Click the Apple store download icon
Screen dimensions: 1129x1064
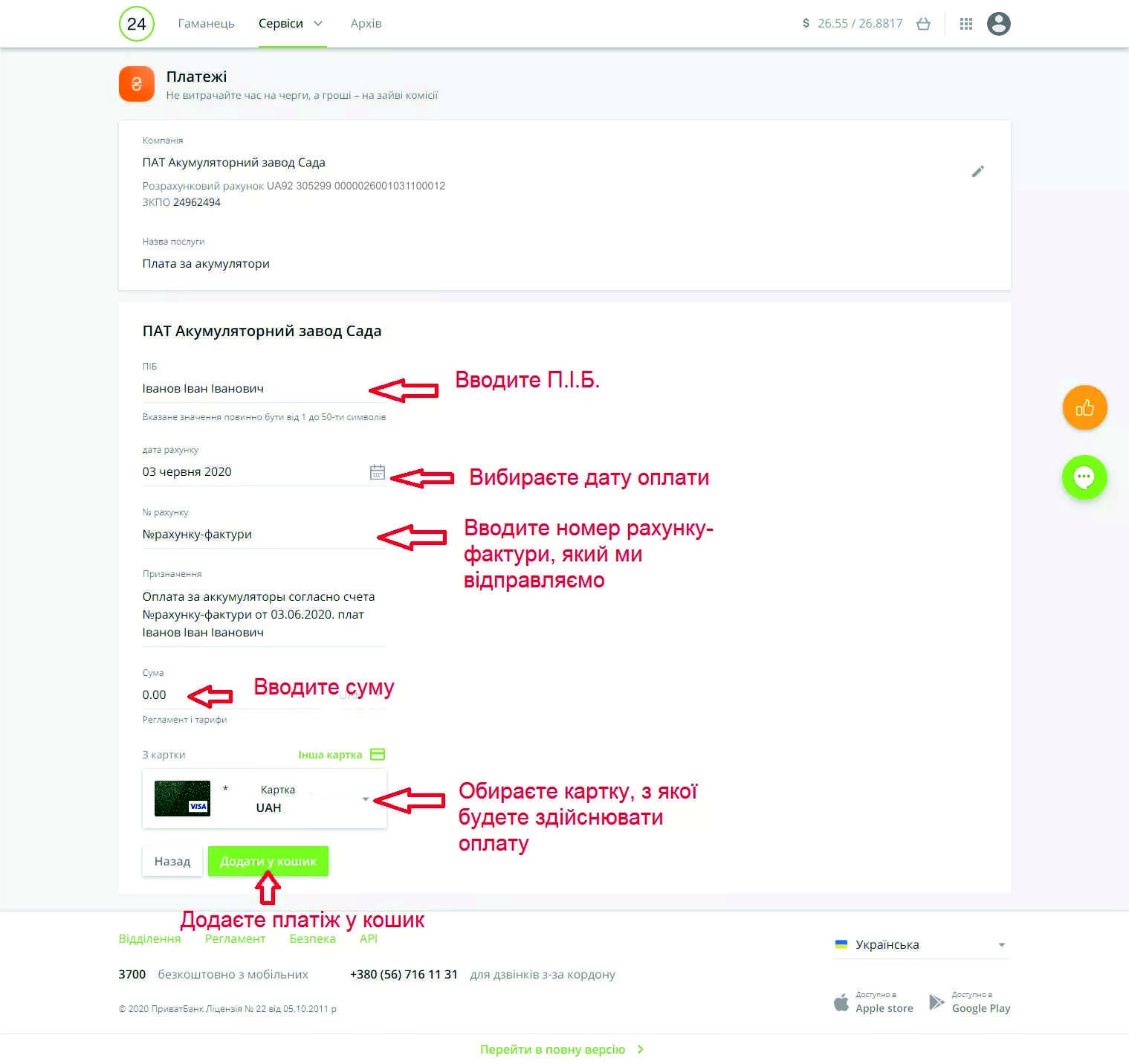point(841,1002)
